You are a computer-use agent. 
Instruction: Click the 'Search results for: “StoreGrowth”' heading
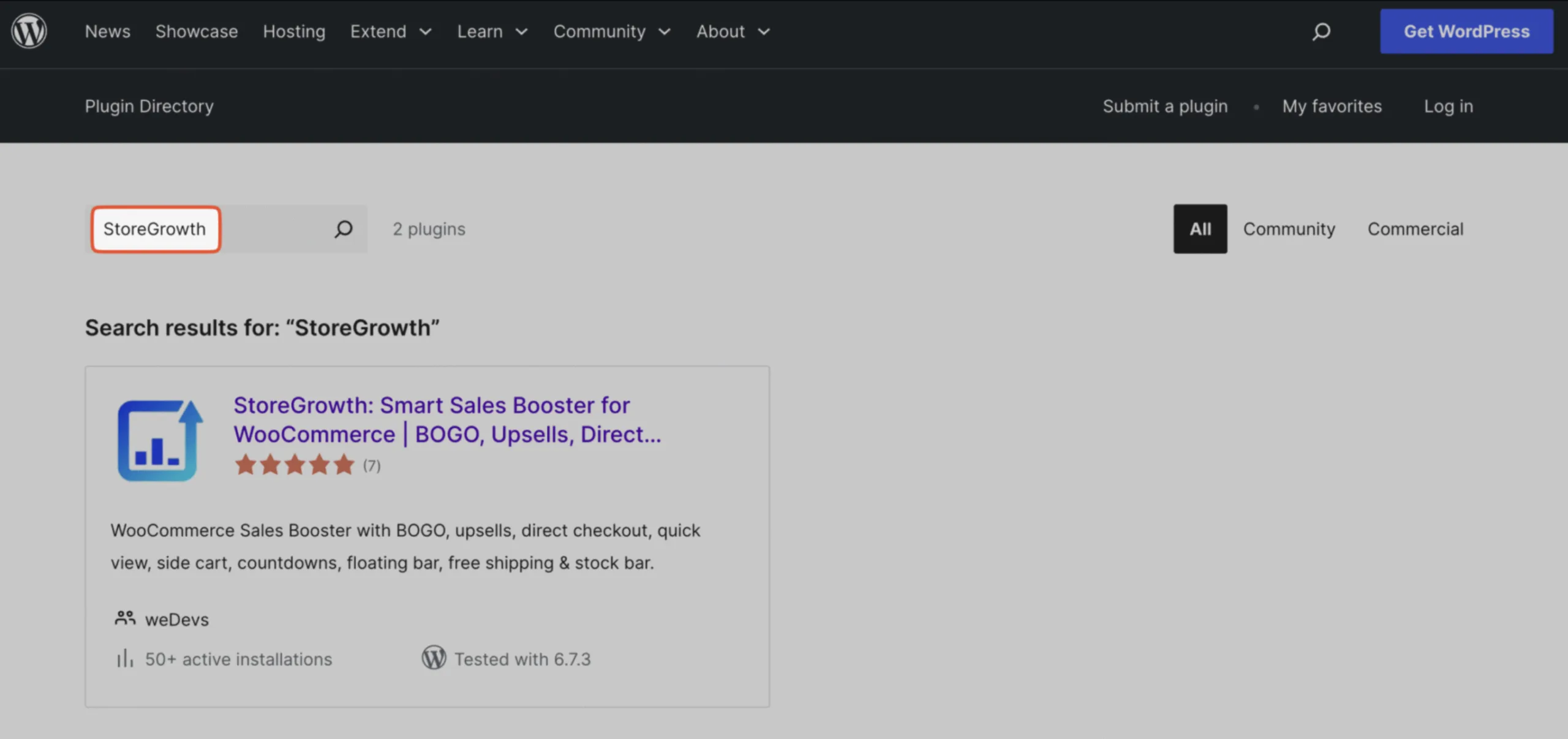pos(262,328)
